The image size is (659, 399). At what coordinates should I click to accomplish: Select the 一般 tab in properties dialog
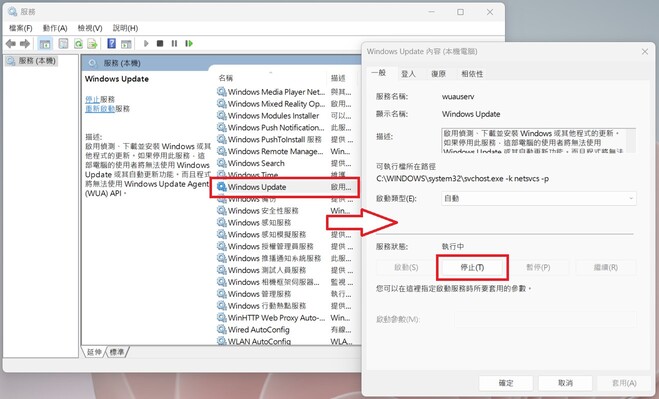379,73
